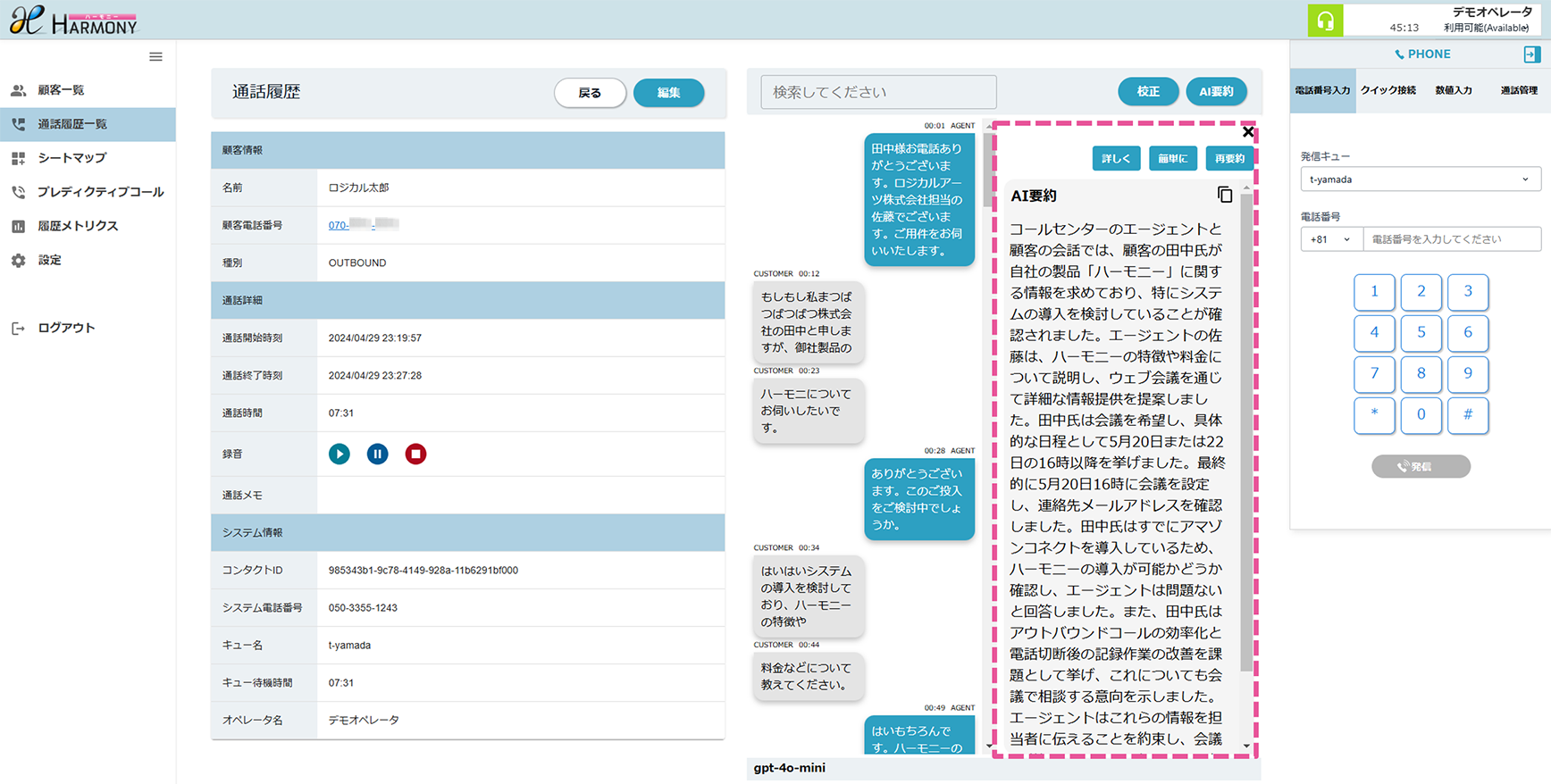Stop the call recording

(415, 455)
